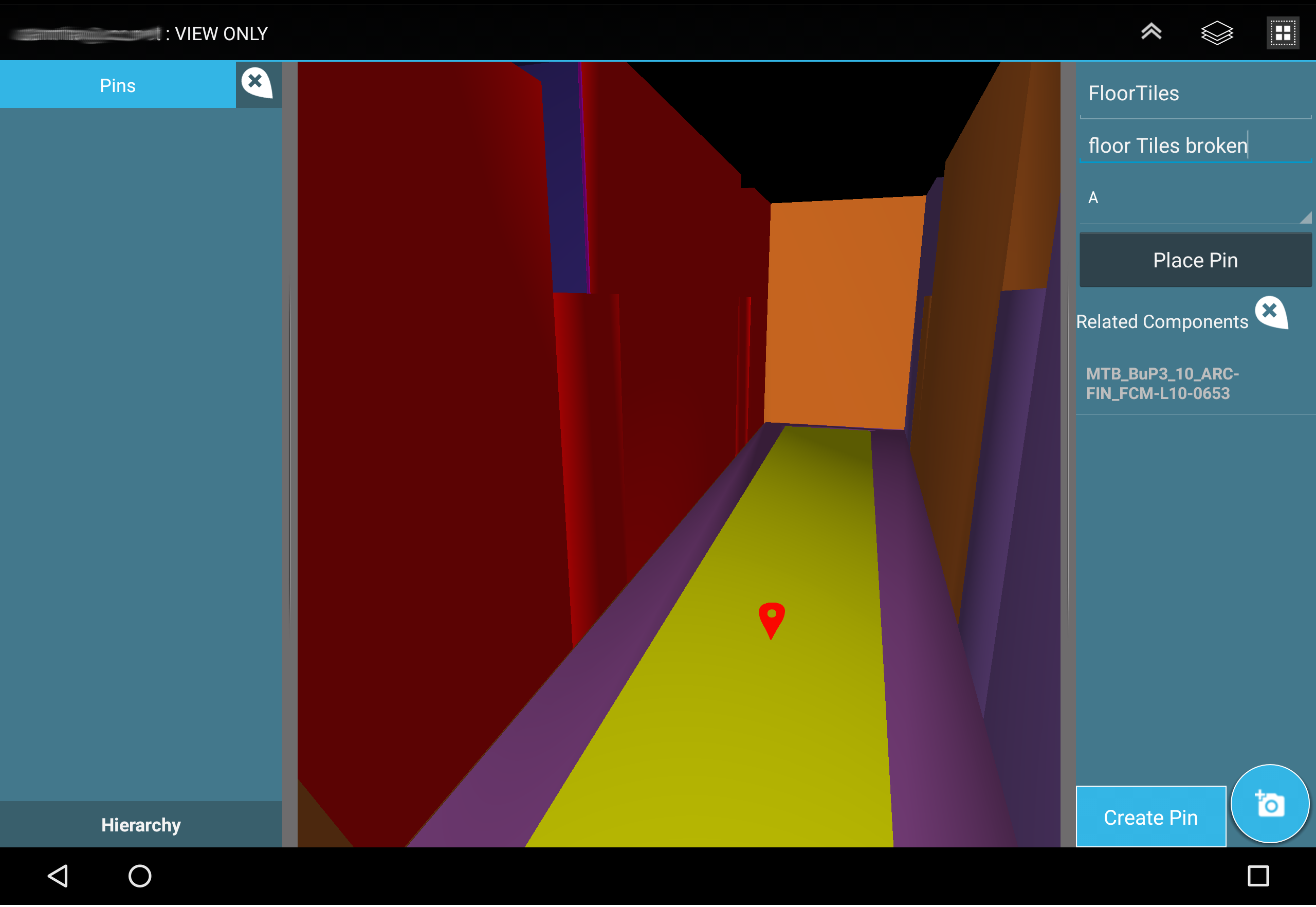1316x907 pixels.
Task: Switch to the Pins tab
Action: (118, 86)
